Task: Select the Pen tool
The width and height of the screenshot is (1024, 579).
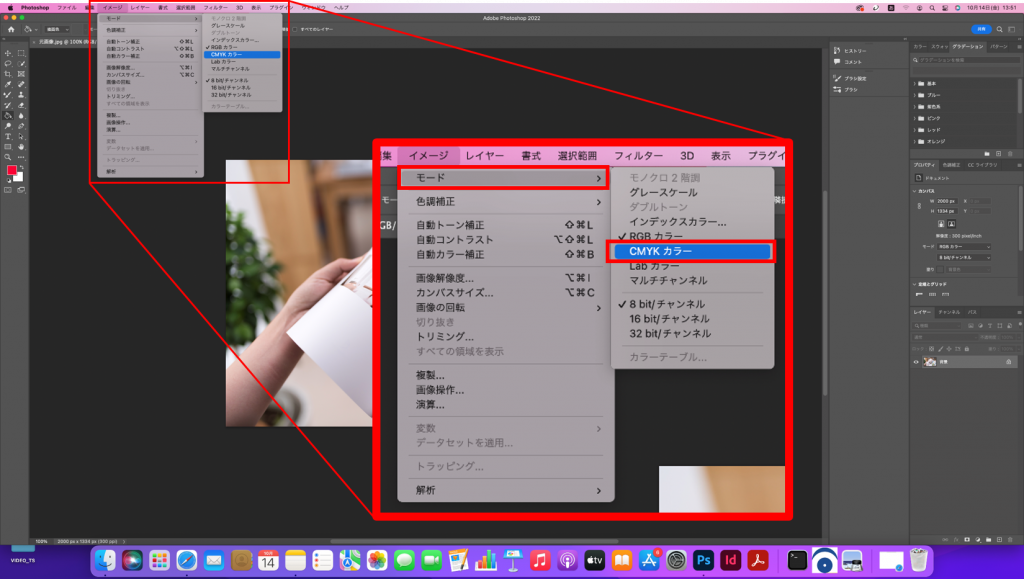Action: pyautogui.click(x=21, y=126)
